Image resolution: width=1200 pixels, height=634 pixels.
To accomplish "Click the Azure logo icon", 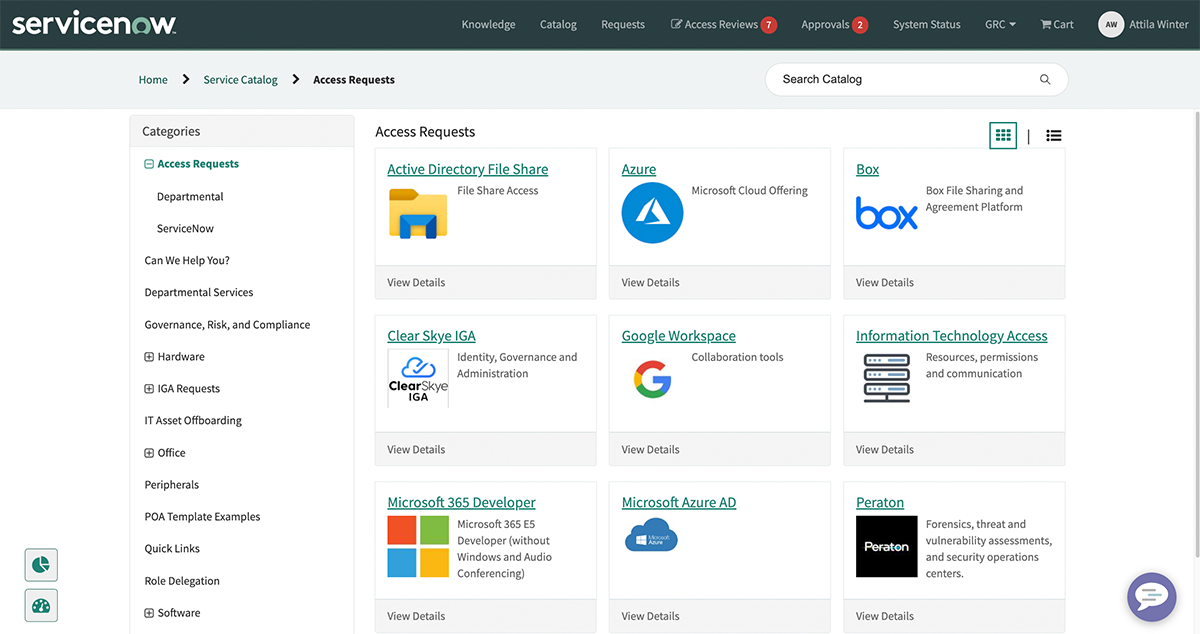I will click(652, 212).
